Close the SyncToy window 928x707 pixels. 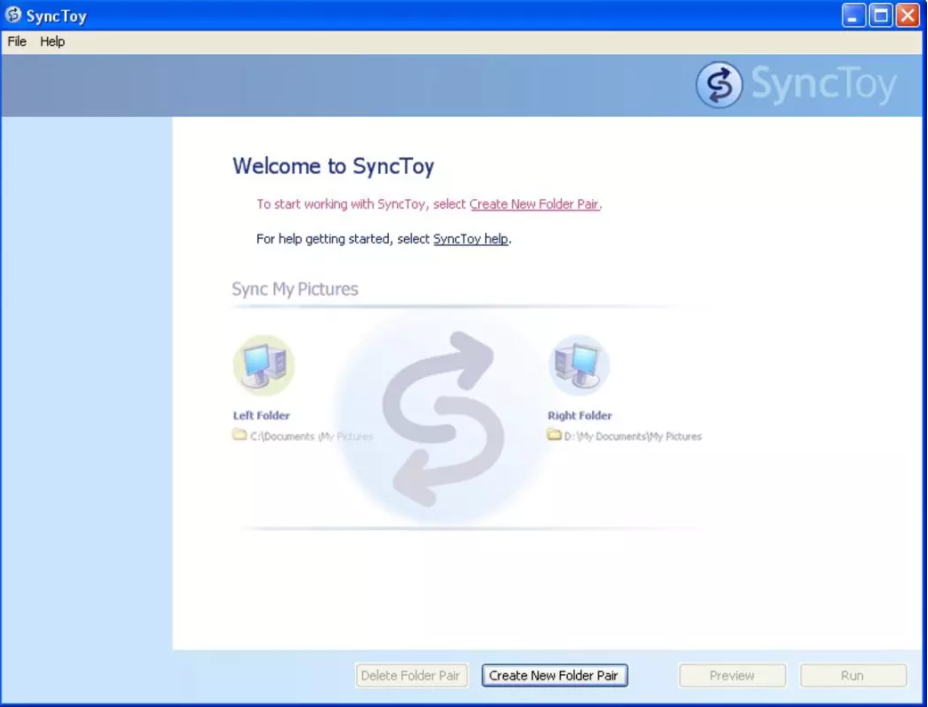tap(907, 15)
